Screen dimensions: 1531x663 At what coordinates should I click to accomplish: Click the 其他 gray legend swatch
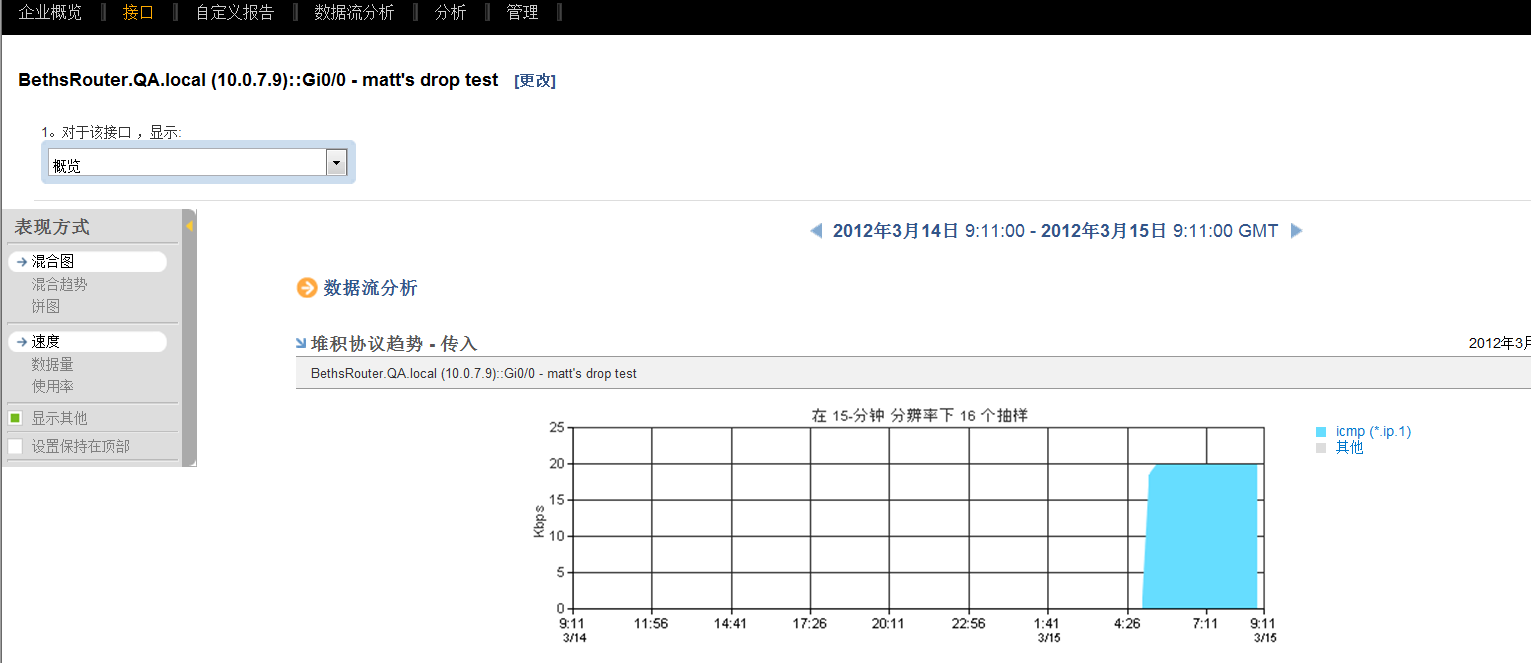(1321, 448)
